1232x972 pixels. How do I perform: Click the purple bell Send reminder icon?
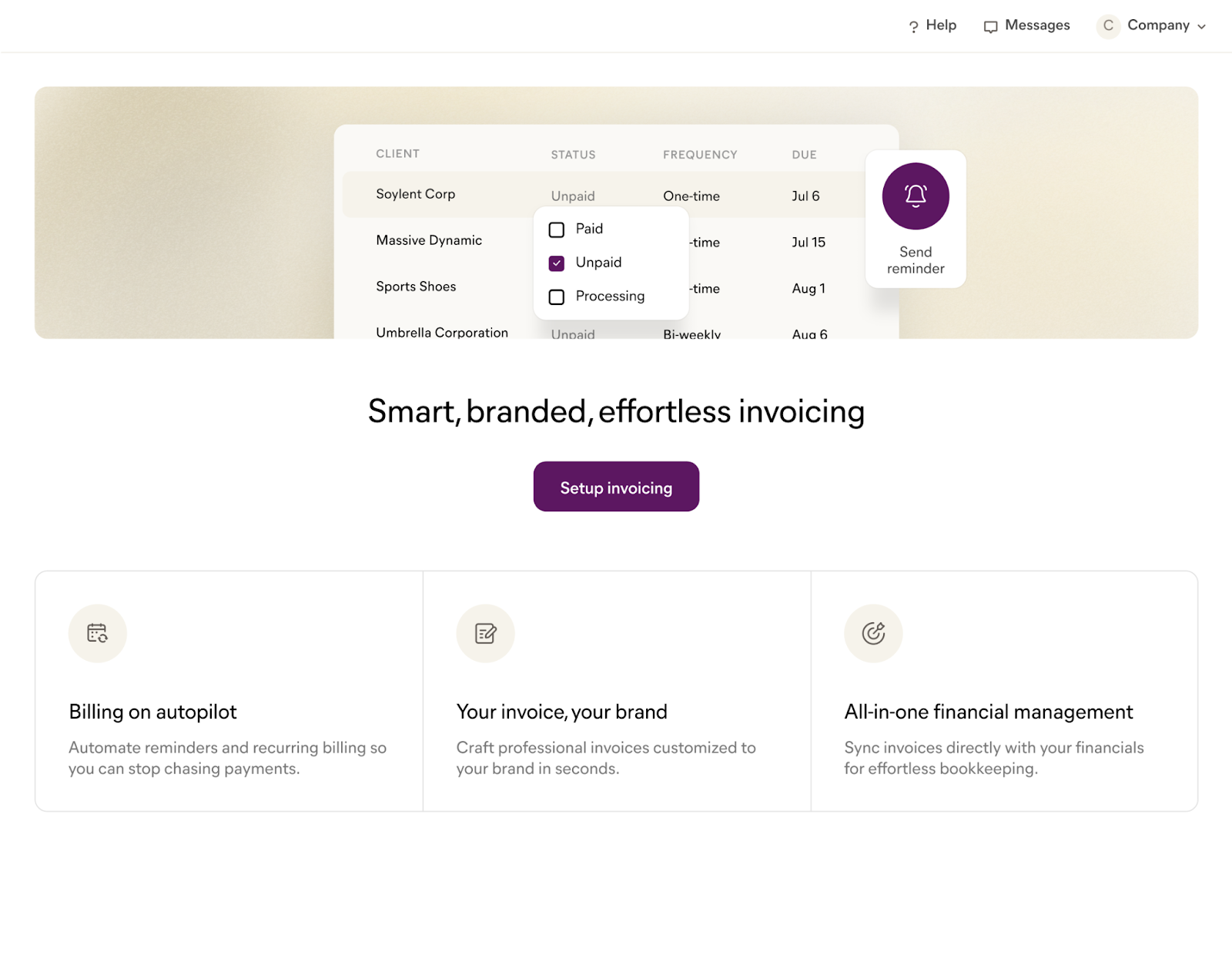tap(916, 196)
